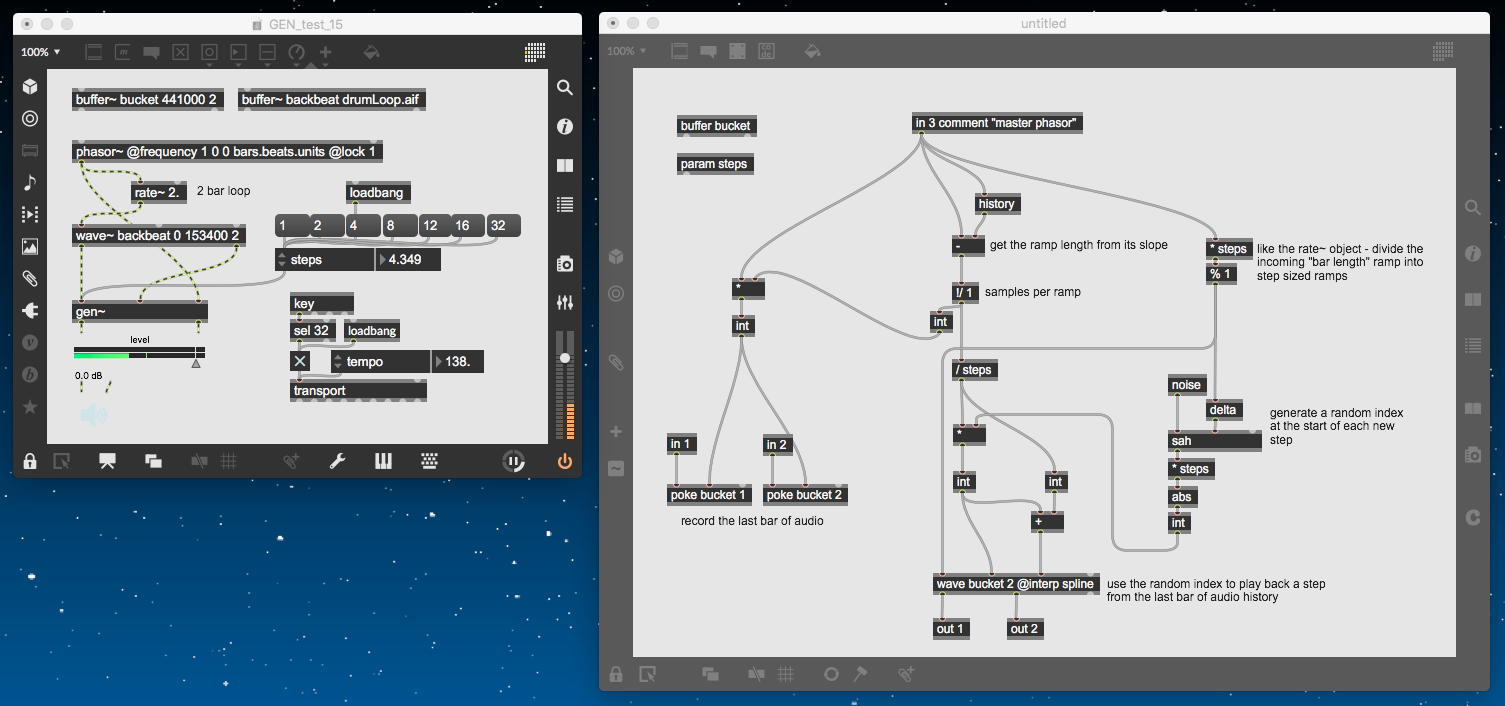
Task: Open the wrench Debug tools icon
Action: tap(337, 461)
